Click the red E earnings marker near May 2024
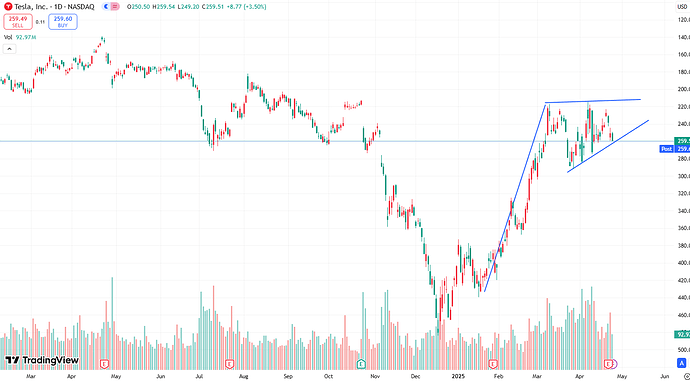Viewport: 690px width, 381px height. click(x=104, y=364)
